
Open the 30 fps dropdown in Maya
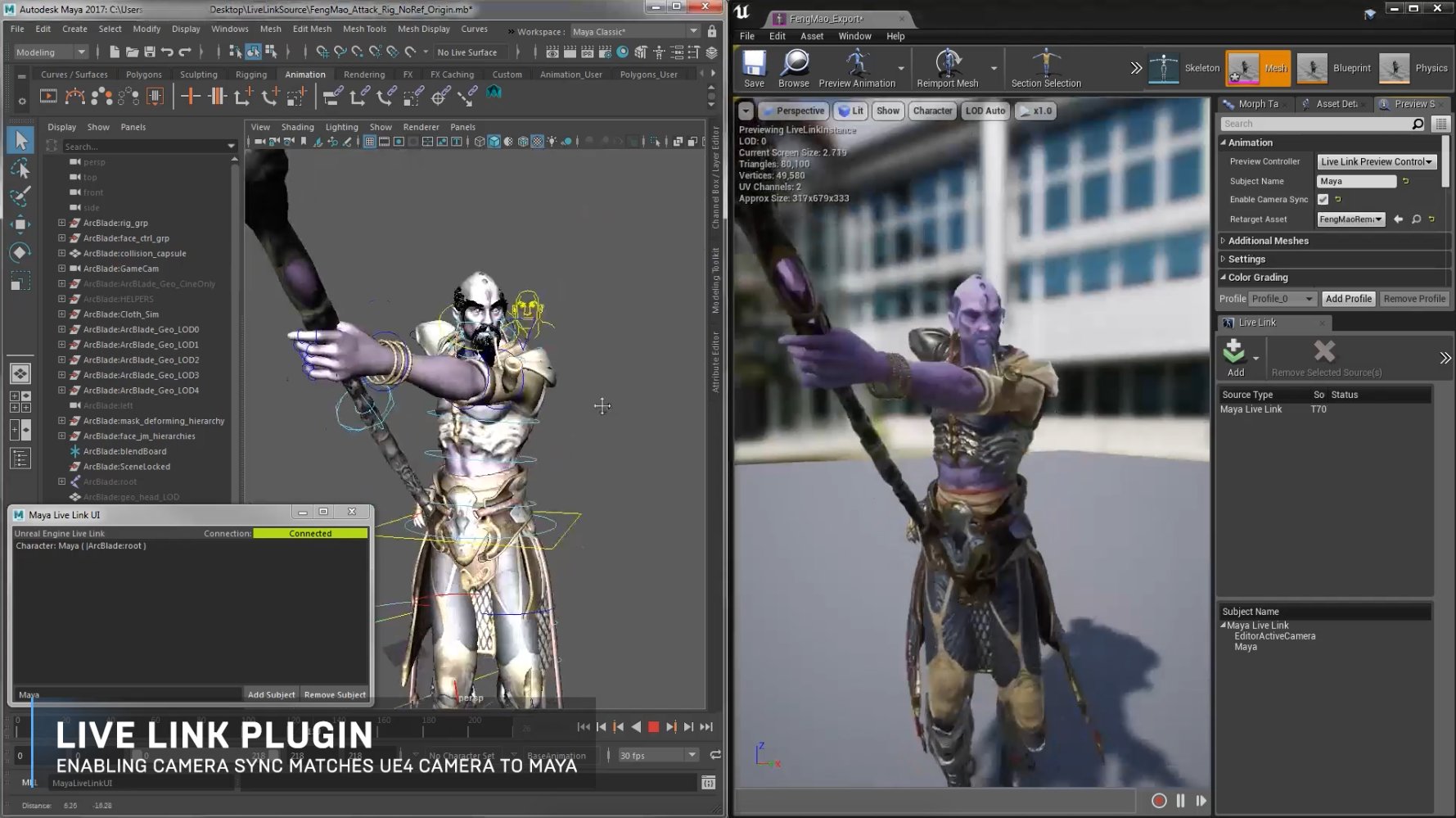[x=658, y=755]
